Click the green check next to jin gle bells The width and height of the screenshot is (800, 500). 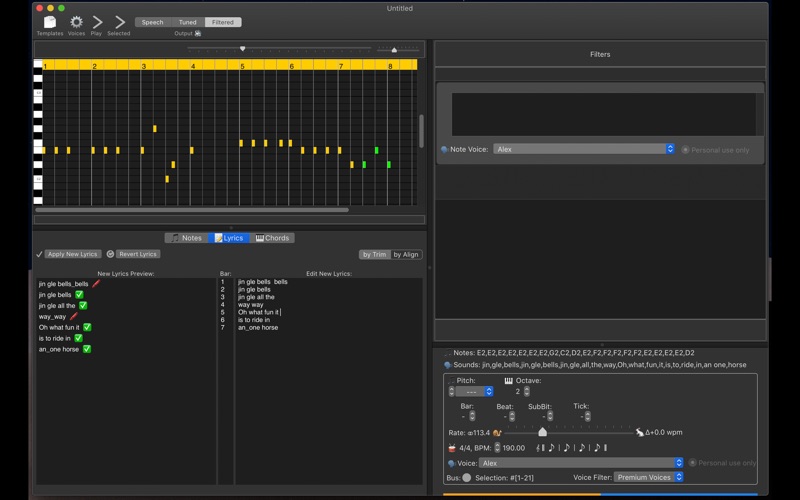pyautogui.click(x=79, y=294)
